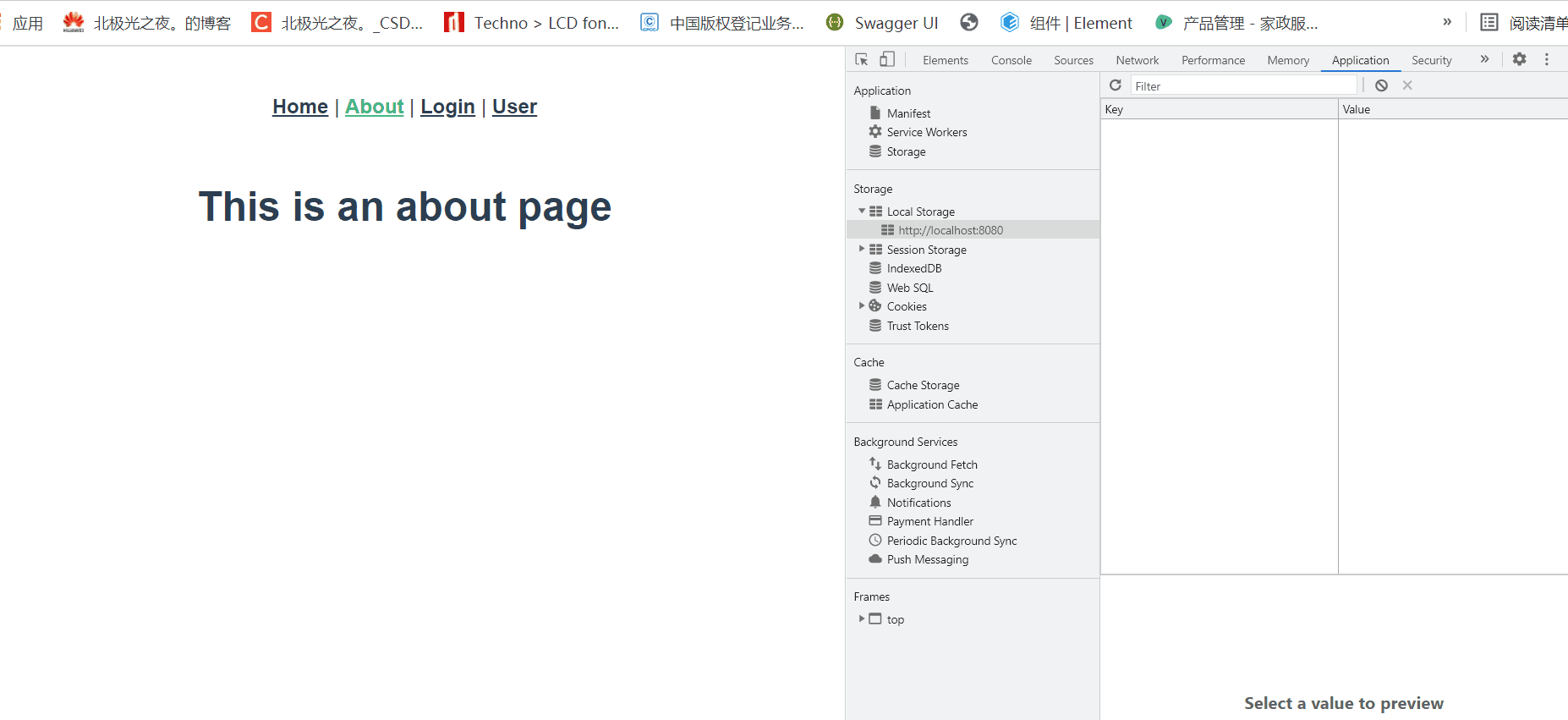This screenshot has height=720, width=1568.
Task: Show more DevTools tabs chevron
Action: coord(1484,59)
